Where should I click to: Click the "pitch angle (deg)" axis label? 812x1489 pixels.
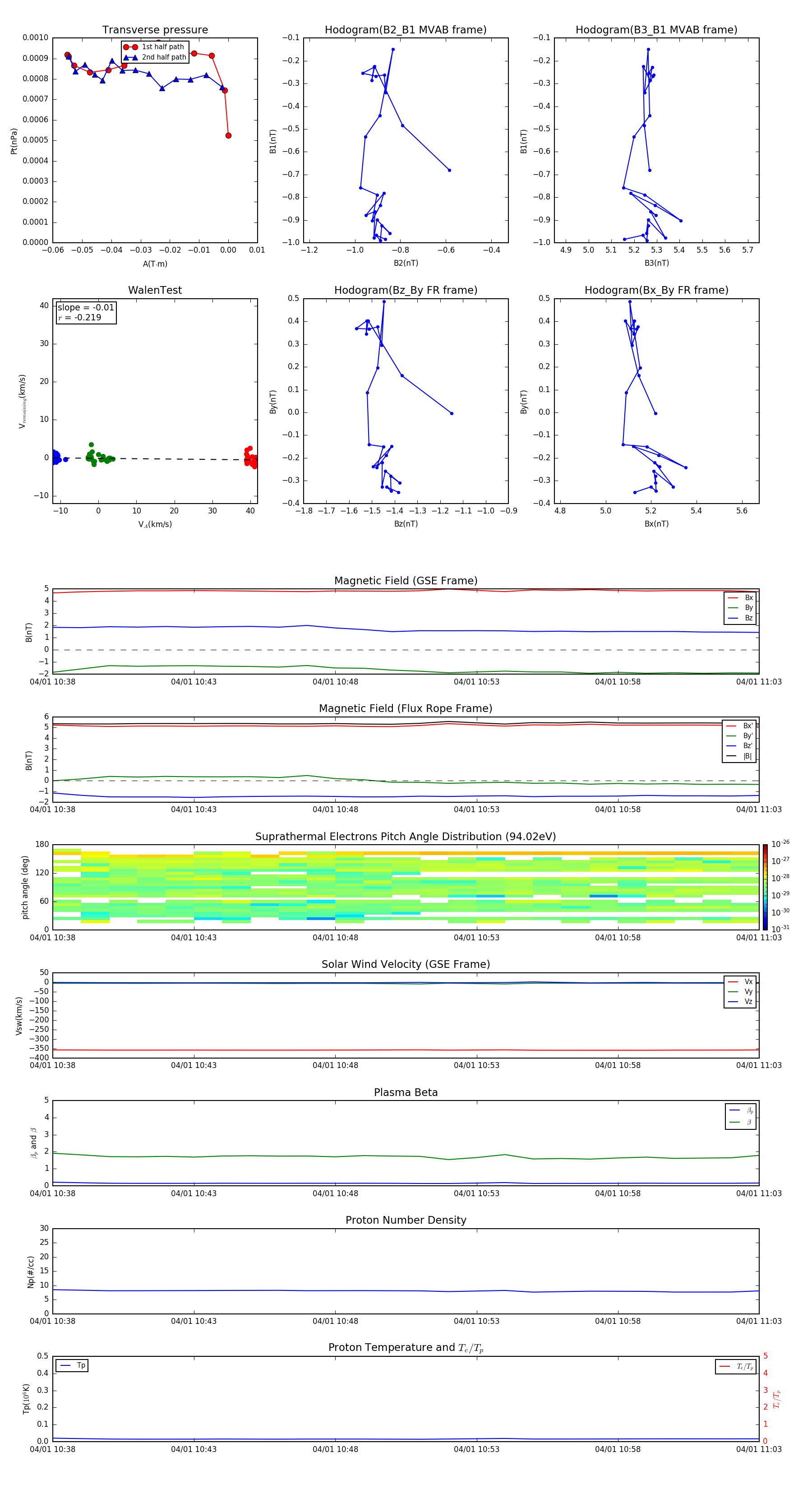[25, 887]
